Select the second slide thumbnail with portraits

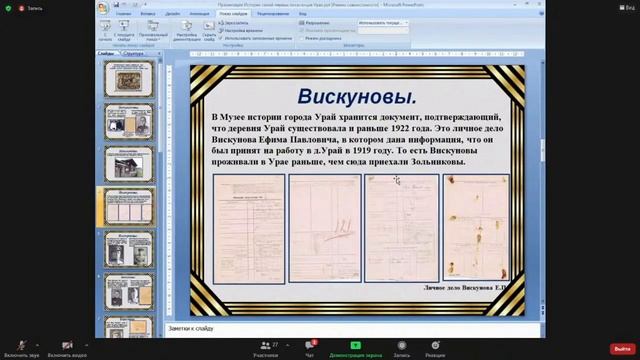pyautogui.click(x=129, y=122)
